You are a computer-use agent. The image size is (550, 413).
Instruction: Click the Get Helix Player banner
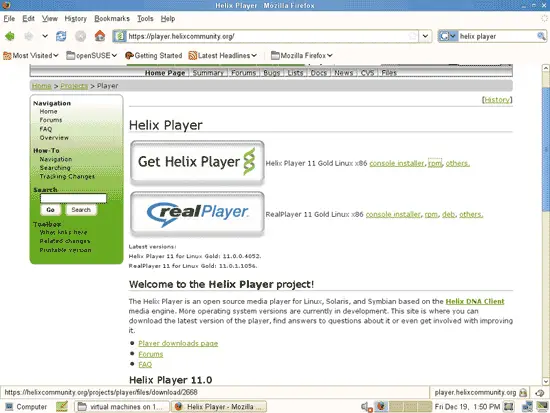pyautogui.click(x=197, y=162)
